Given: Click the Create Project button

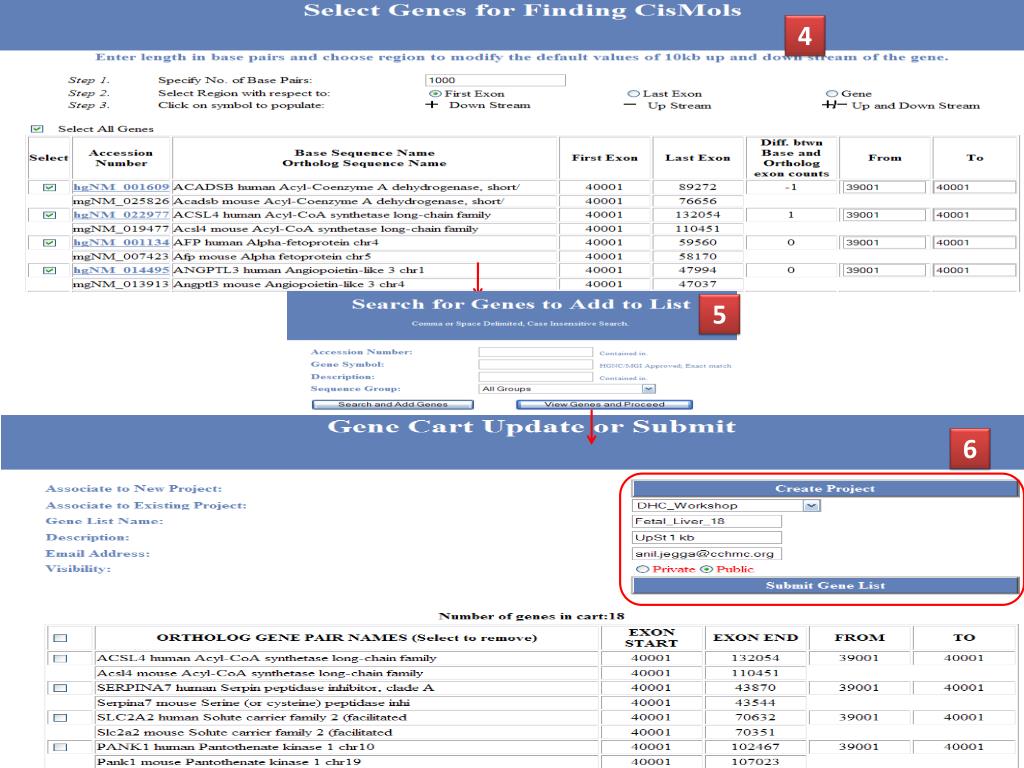Looking at the screenshot, I should click(825, 488).
